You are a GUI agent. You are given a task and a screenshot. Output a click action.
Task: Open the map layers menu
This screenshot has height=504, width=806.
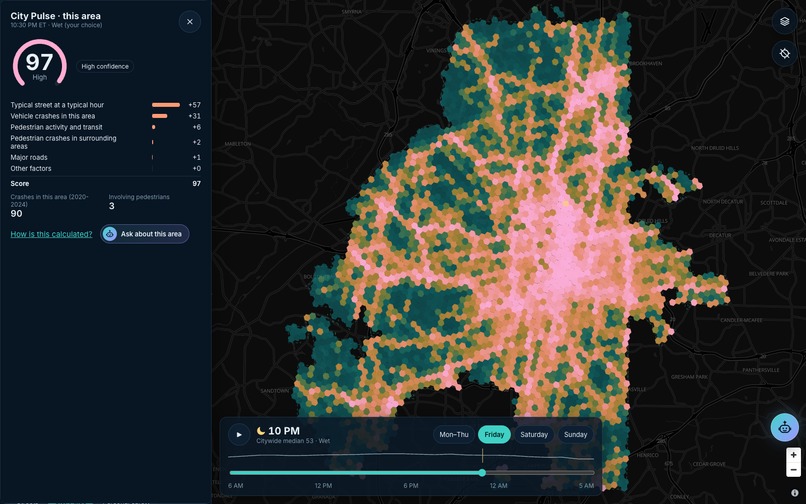(784, 22)
